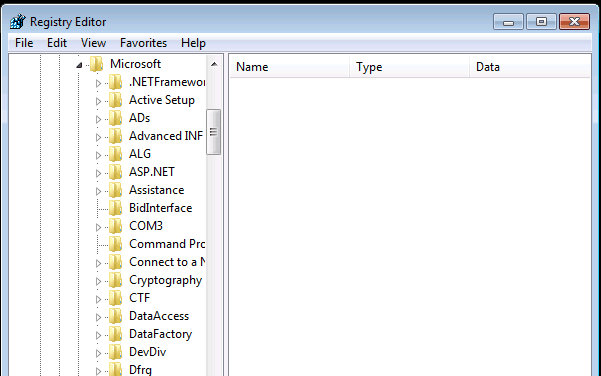Select the BidInterface folder icon
Image resolution: width=601 pixels, height=376 pixels.
point(115,208)
